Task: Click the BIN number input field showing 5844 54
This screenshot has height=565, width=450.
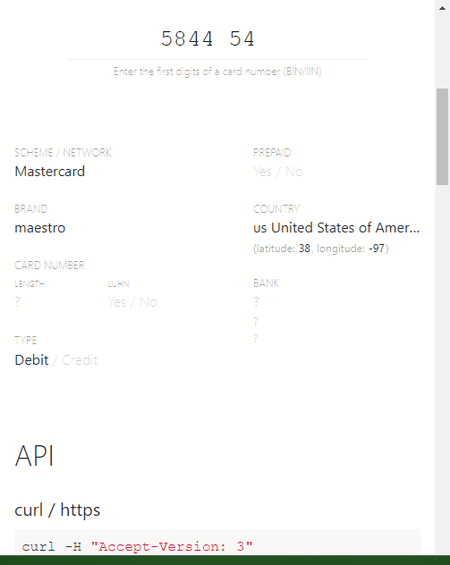Action: pyautogui.click(x=217, y=39)
